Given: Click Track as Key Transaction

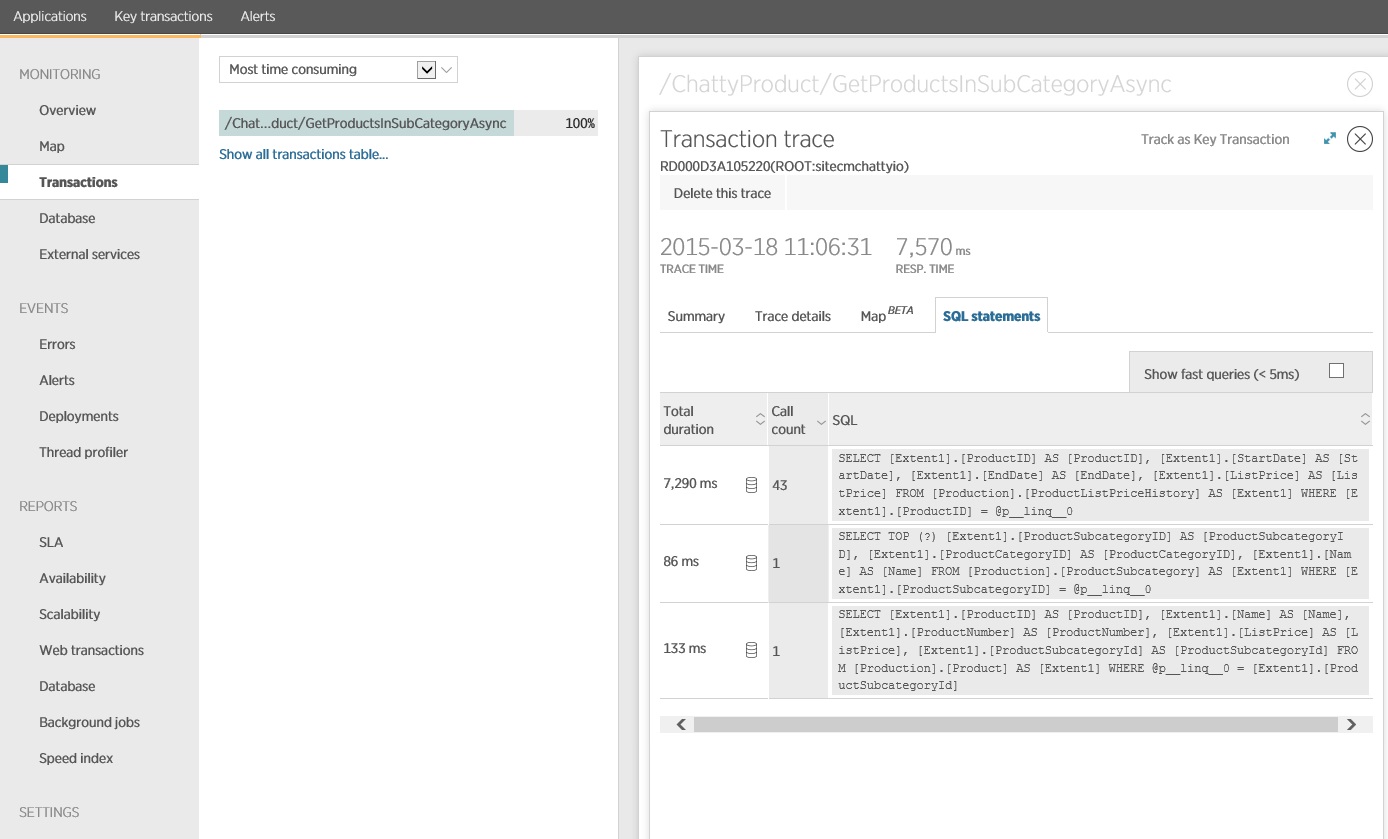Looking at the screenshot, I should pos(1214,139).
